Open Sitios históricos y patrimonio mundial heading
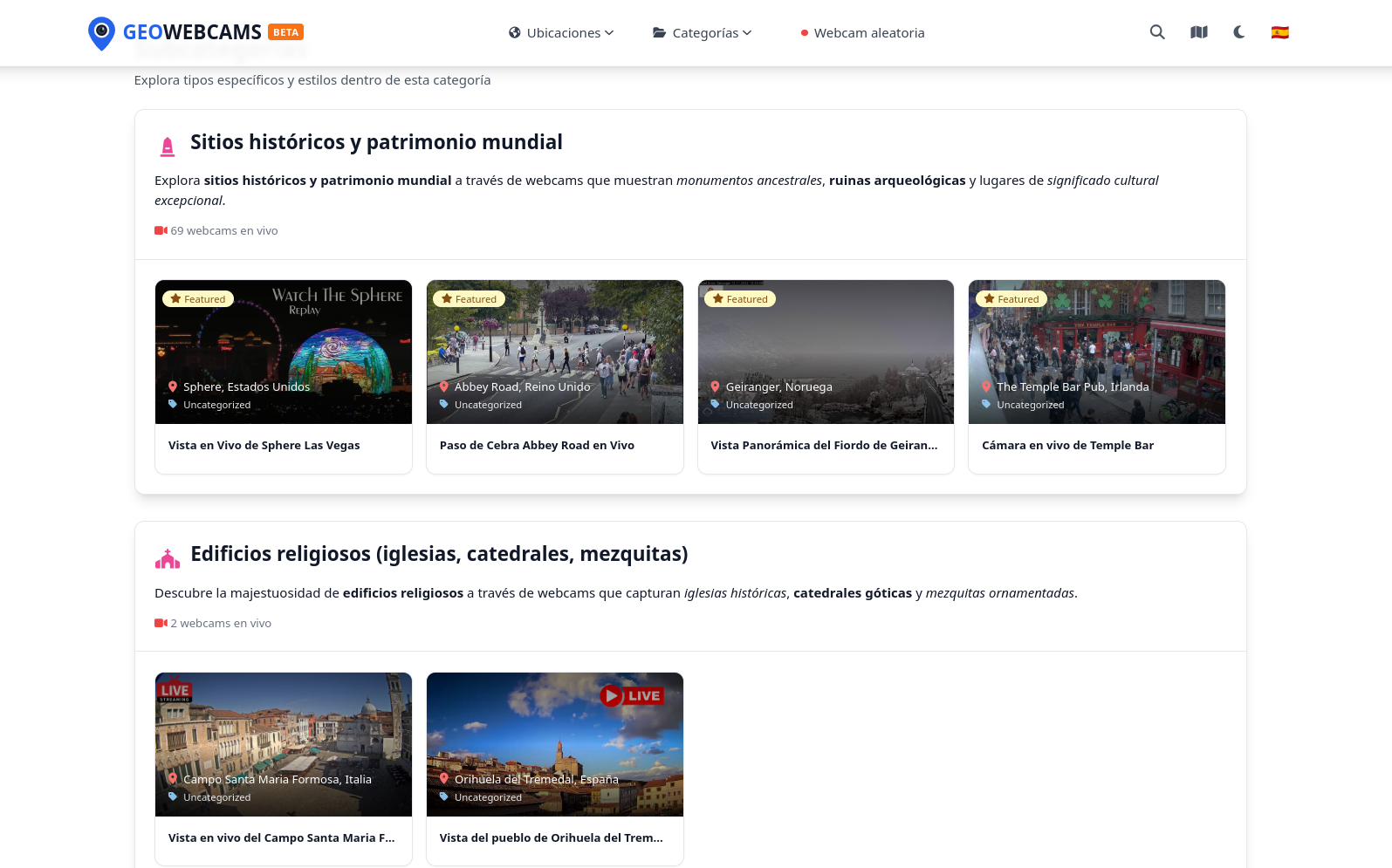This screenshot has height=868, width=1392. [x=376, y=142]
